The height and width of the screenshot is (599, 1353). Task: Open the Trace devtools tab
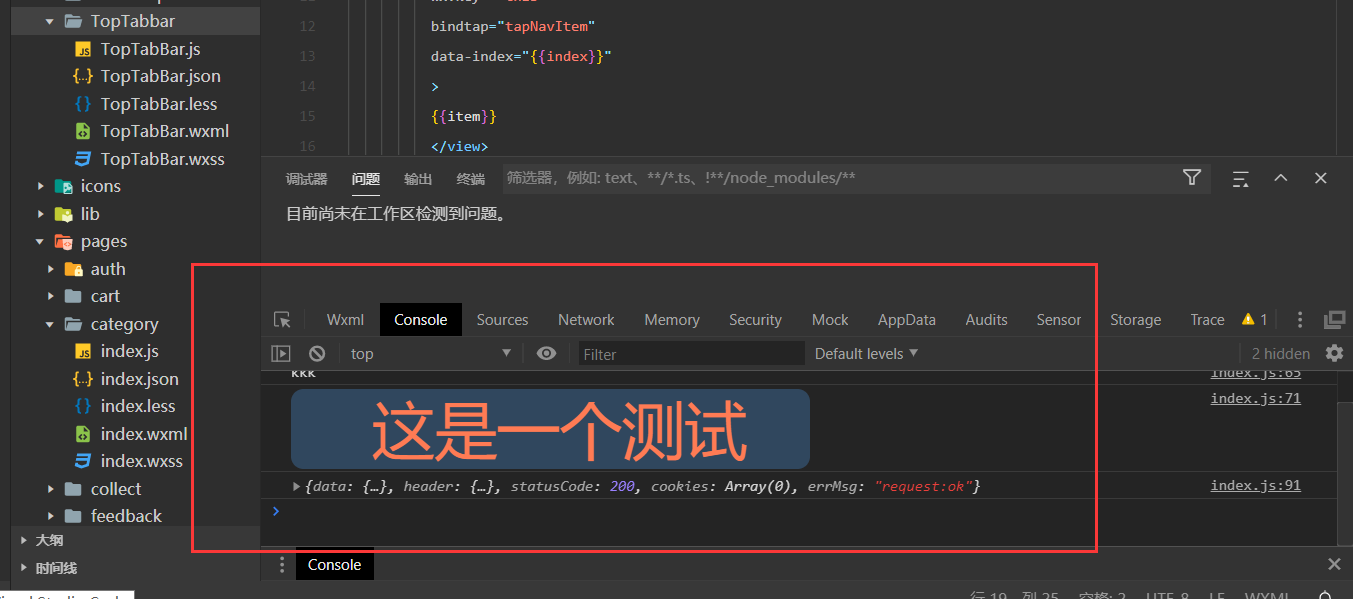(1207, 320)
